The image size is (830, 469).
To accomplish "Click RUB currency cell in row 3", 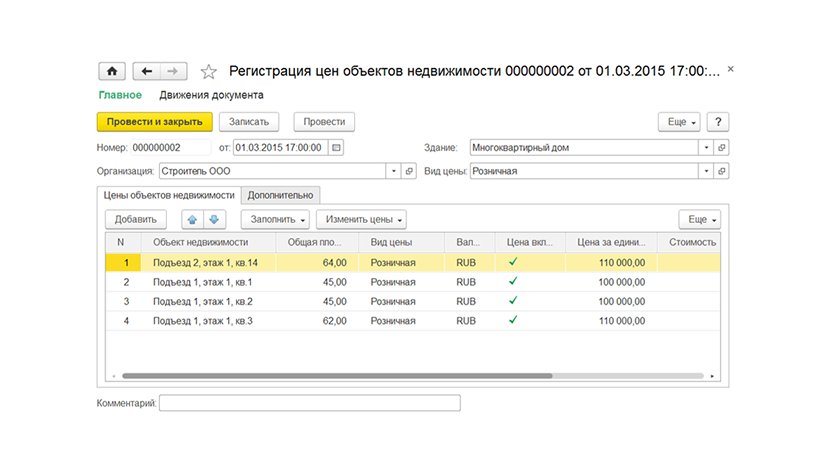I will point(470,301).
